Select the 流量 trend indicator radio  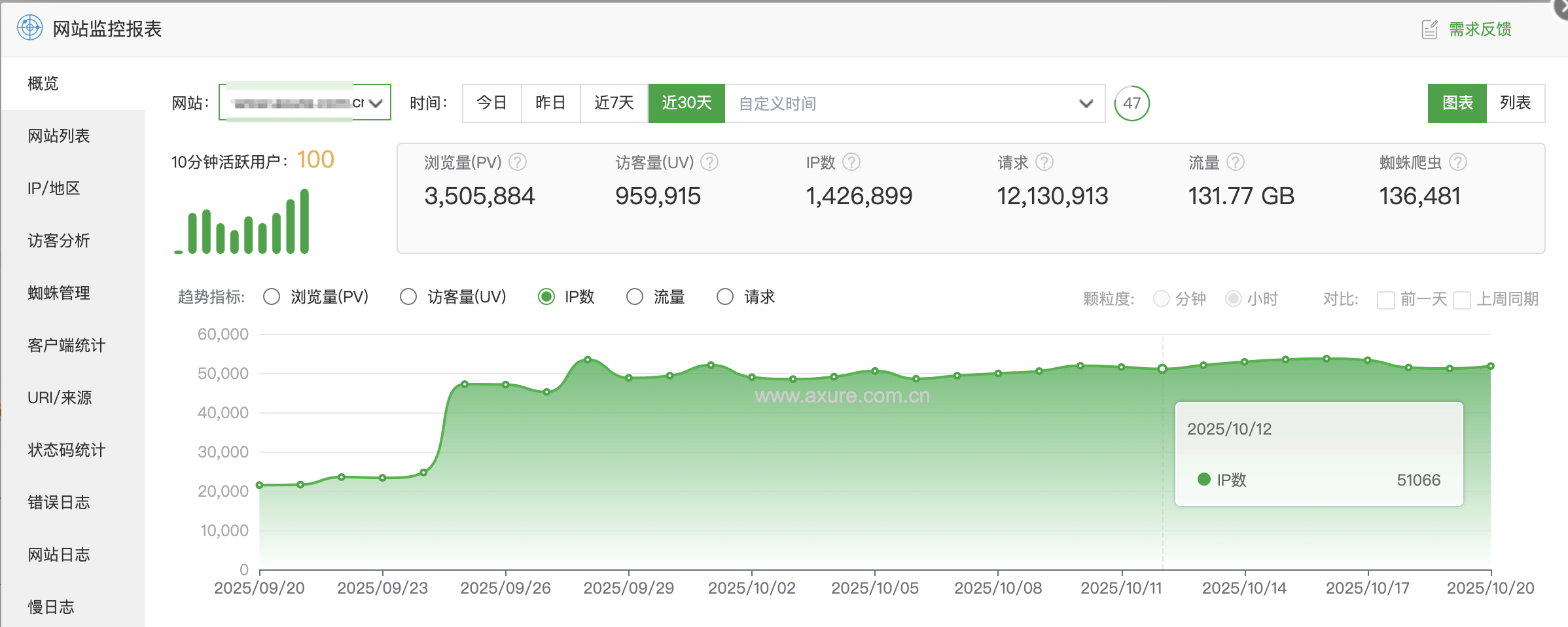tap(634, 297)
